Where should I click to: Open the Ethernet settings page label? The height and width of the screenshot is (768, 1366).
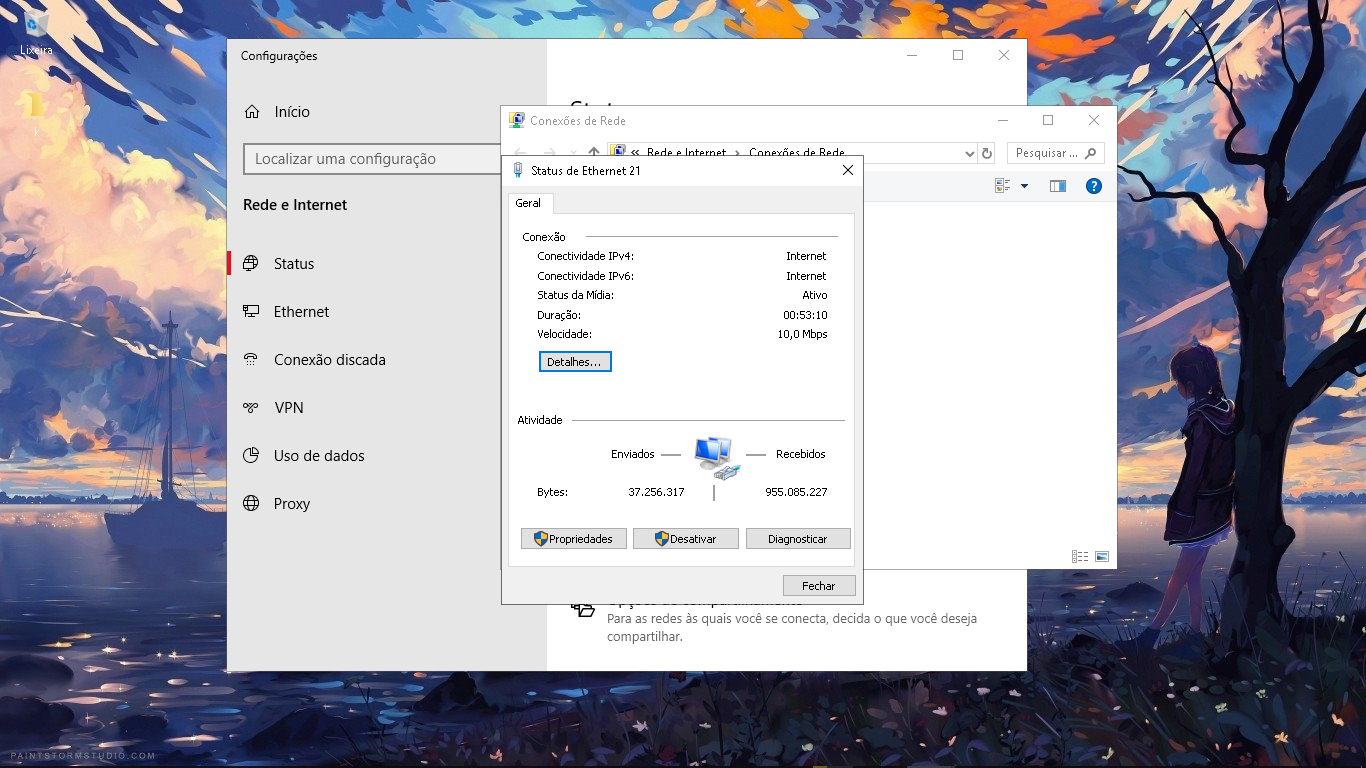(302, 312)
